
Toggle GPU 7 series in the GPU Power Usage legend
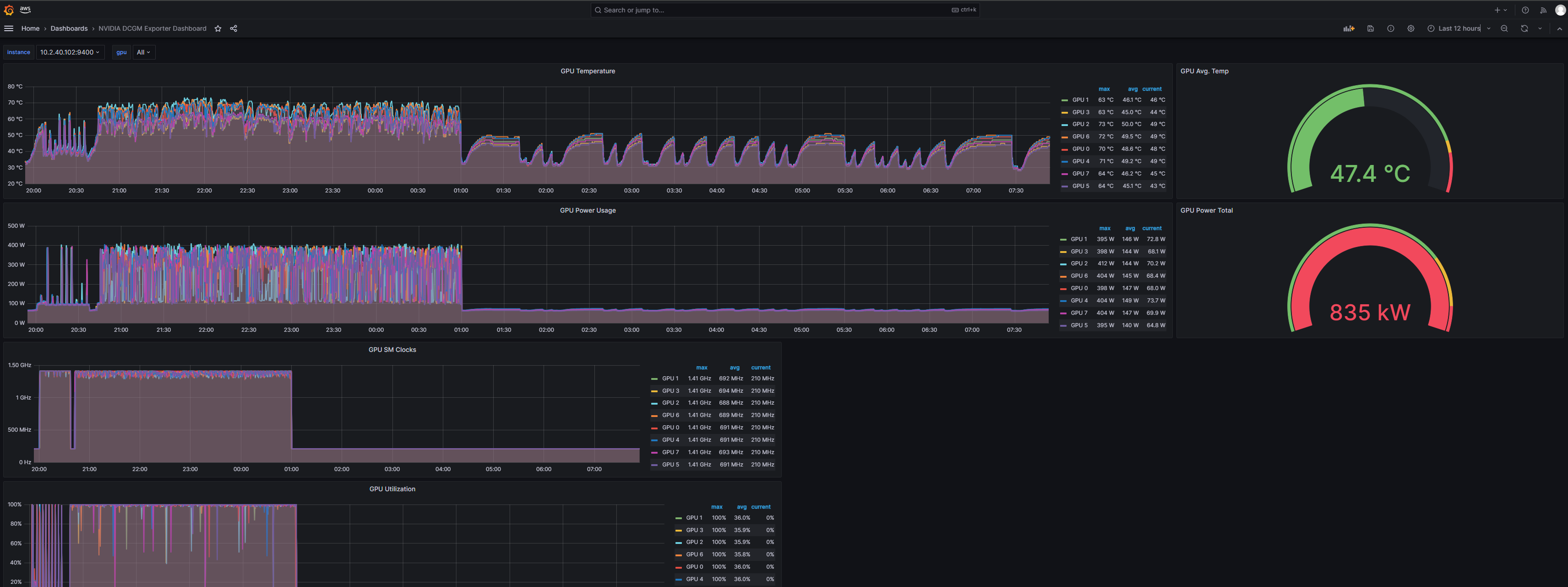tap(1078, 313)
